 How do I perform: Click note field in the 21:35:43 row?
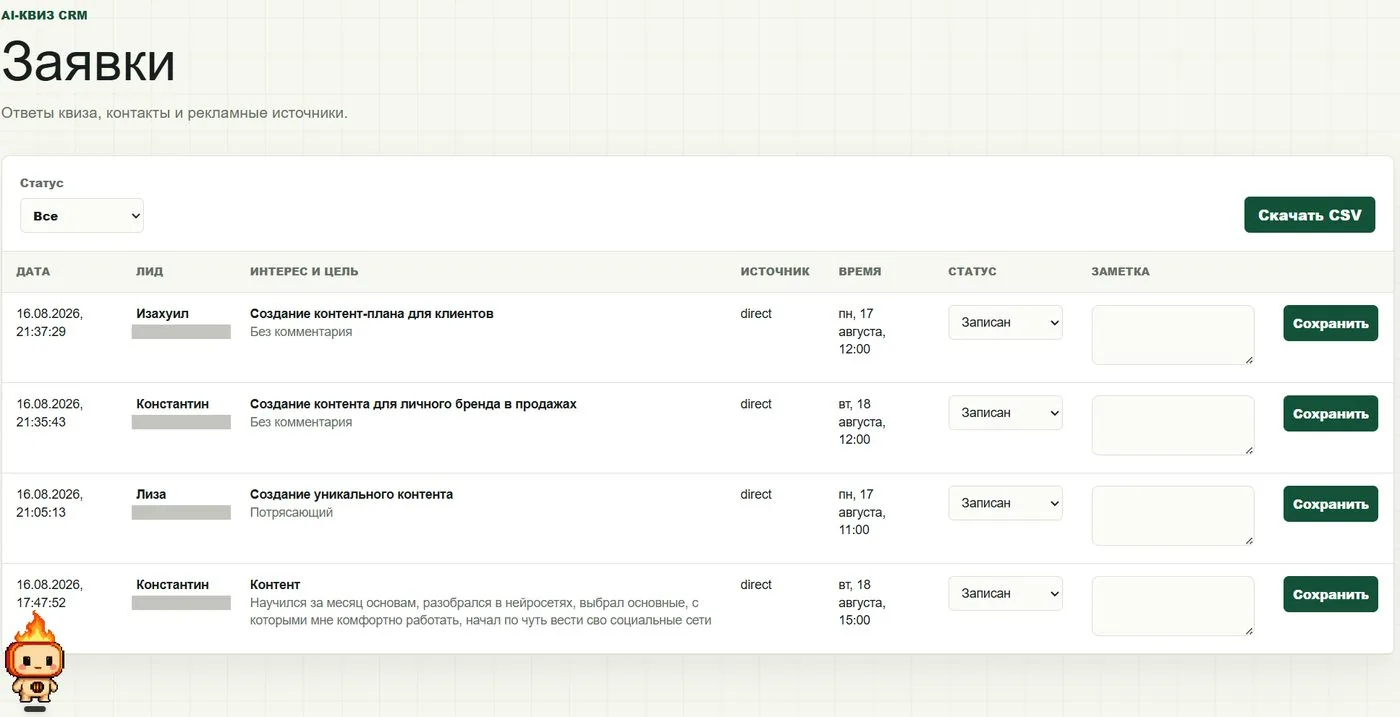(x=1173, y=425)
